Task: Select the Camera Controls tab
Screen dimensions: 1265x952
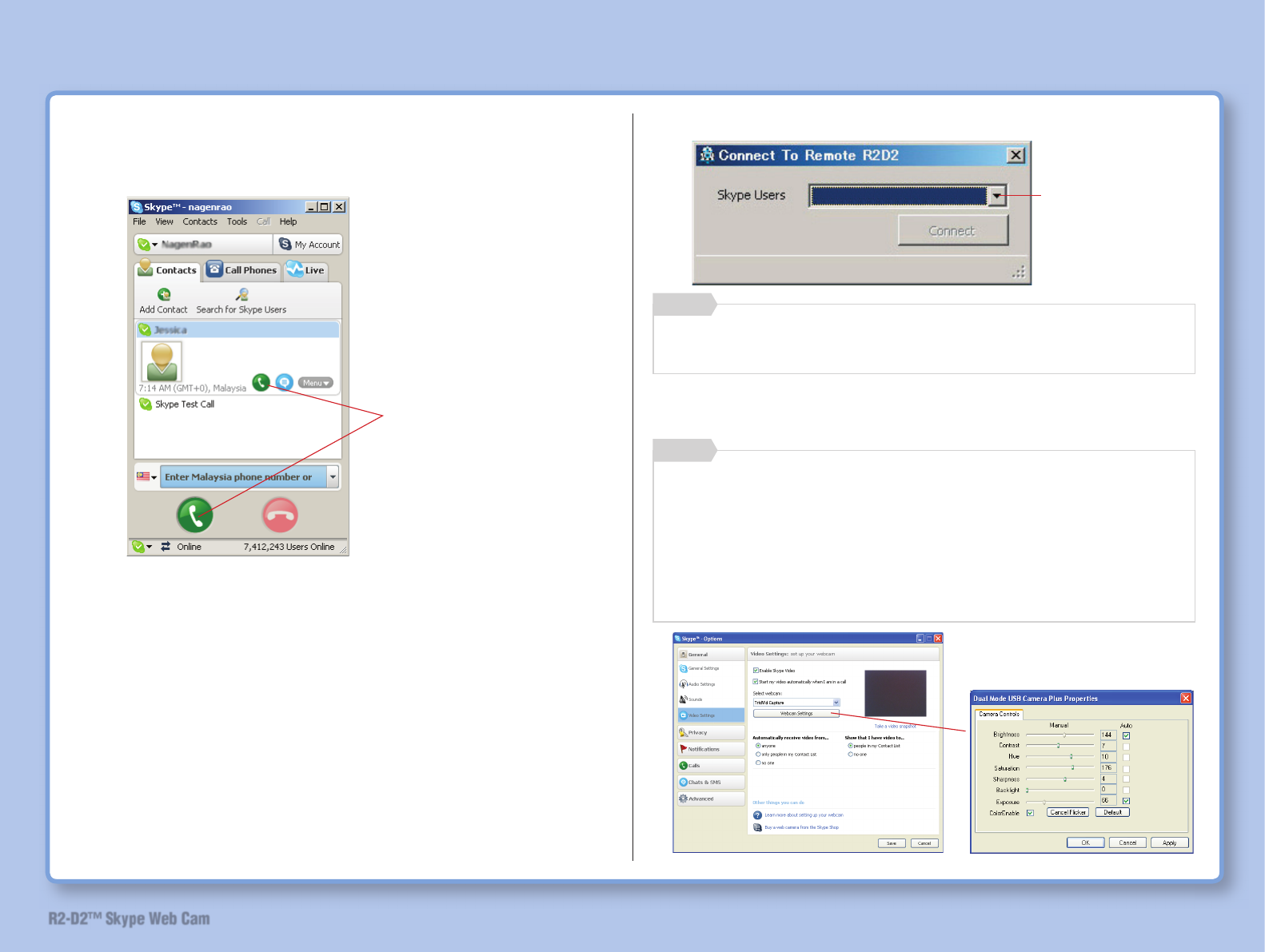Action: pyautogui.click(x=1000, y=714)
